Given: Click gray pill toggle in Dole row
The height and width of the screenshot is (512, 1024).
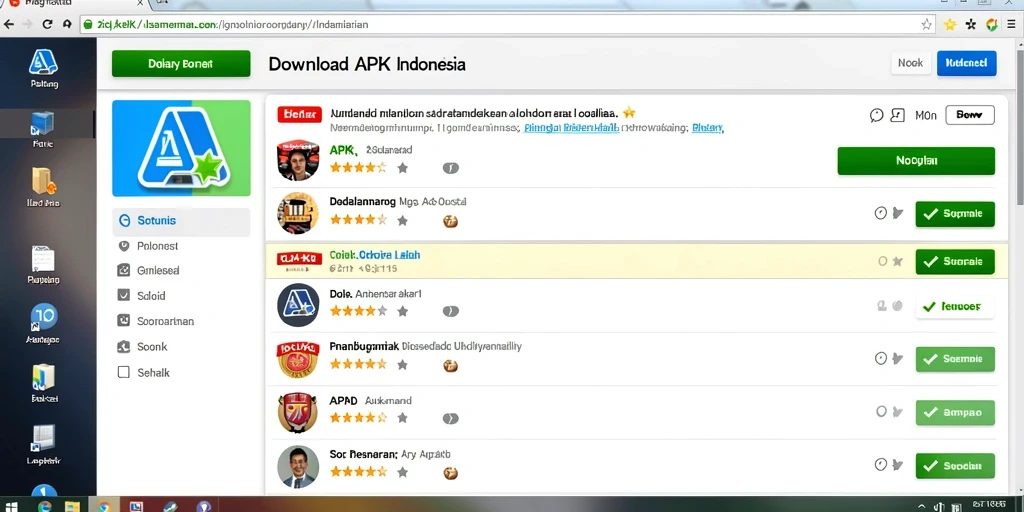Looking at the screenshot, I should [451, 311].
